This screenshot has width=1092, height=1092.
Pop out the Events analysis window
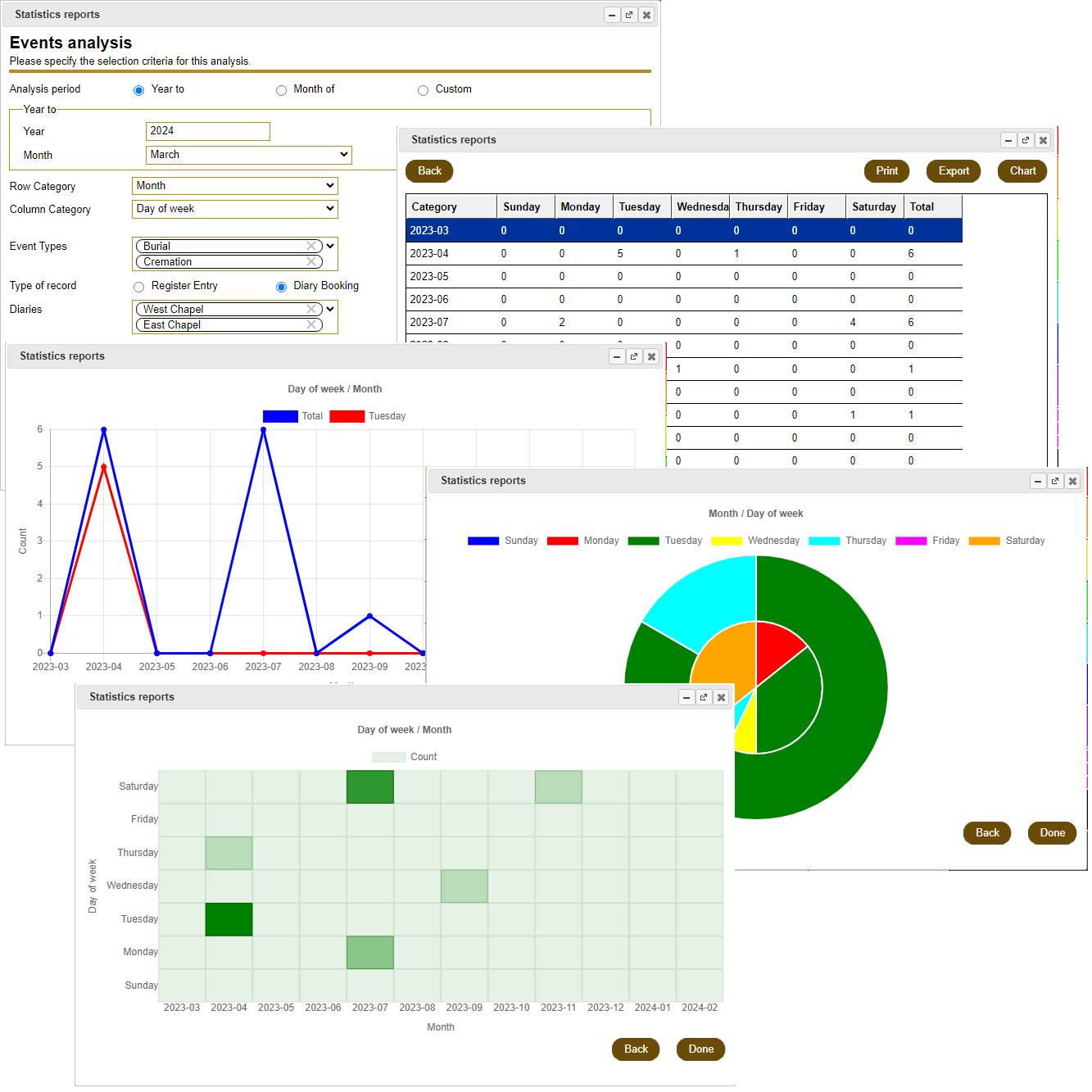(x=629, y=15)
